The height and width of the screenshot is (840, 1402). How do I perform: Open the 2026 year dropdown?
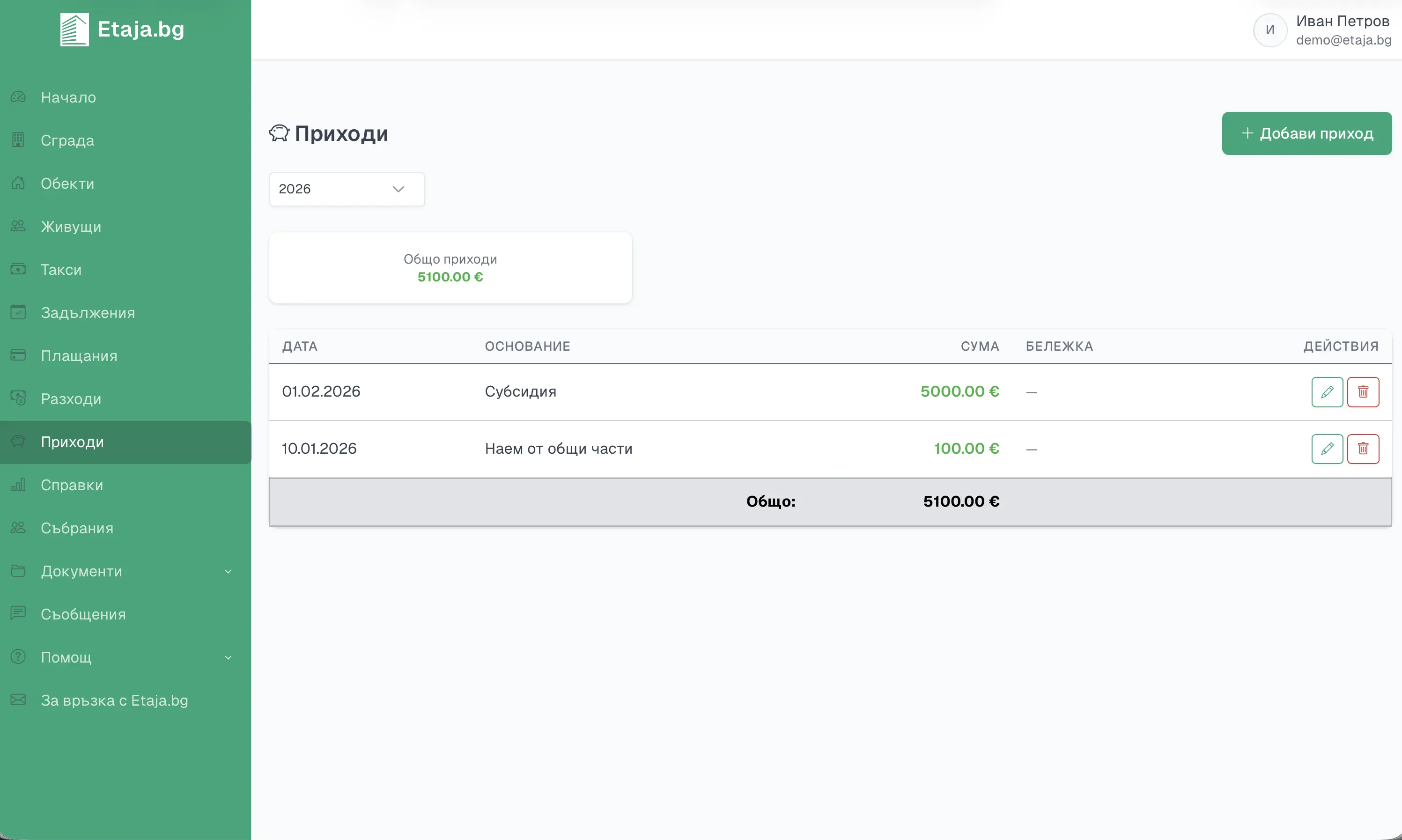point(347,189)
